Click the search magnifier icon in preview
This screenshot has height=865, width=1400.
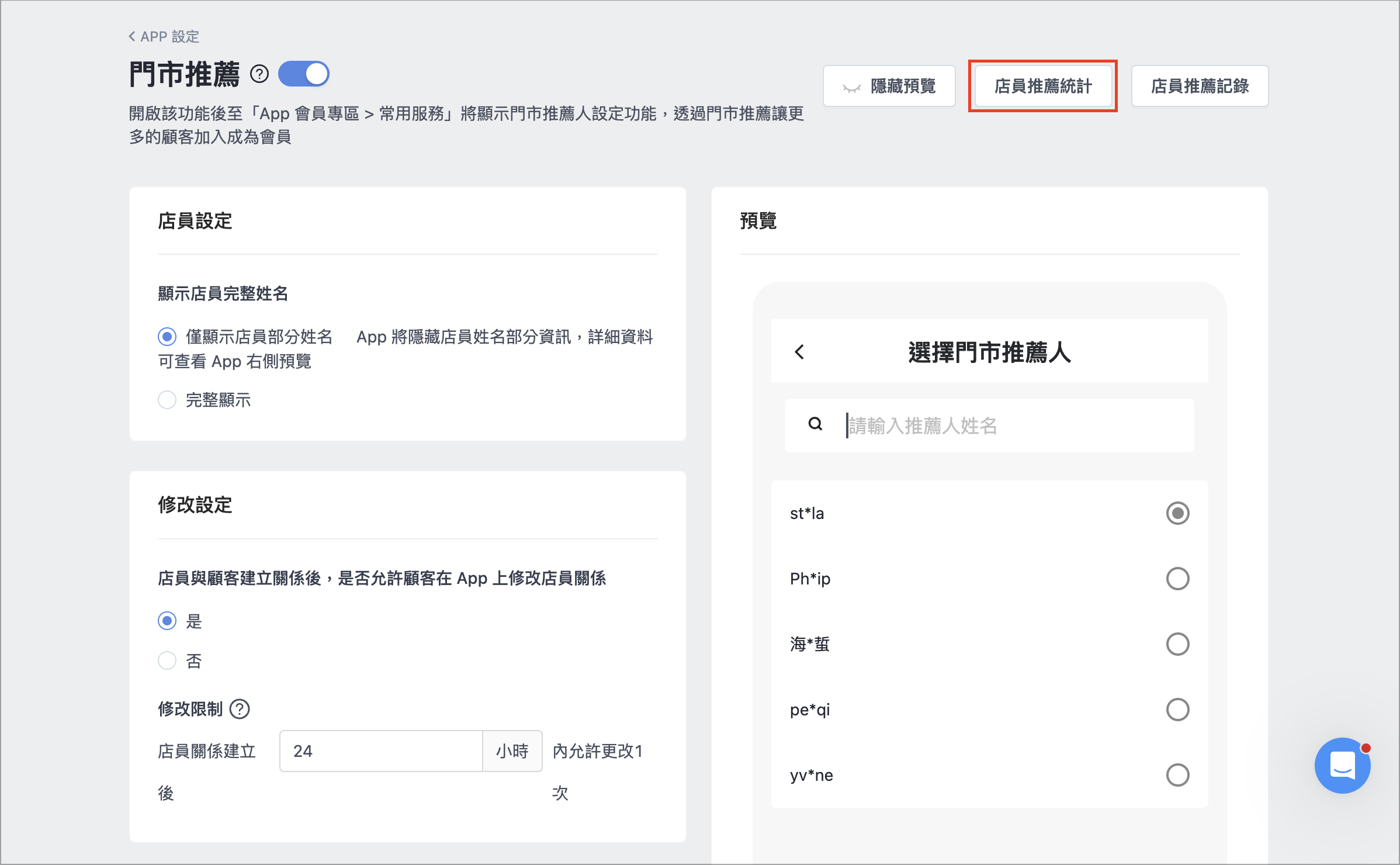point(815,424)
